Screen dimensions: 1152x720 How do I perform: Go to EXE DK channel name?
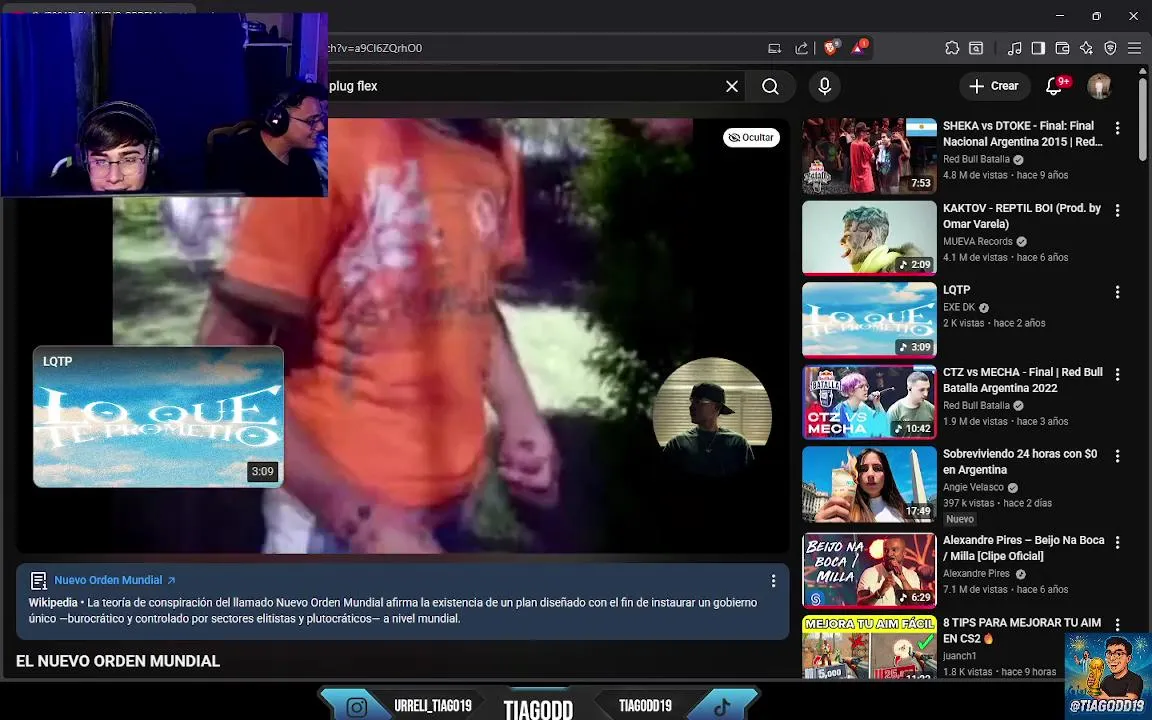(959, 307)
